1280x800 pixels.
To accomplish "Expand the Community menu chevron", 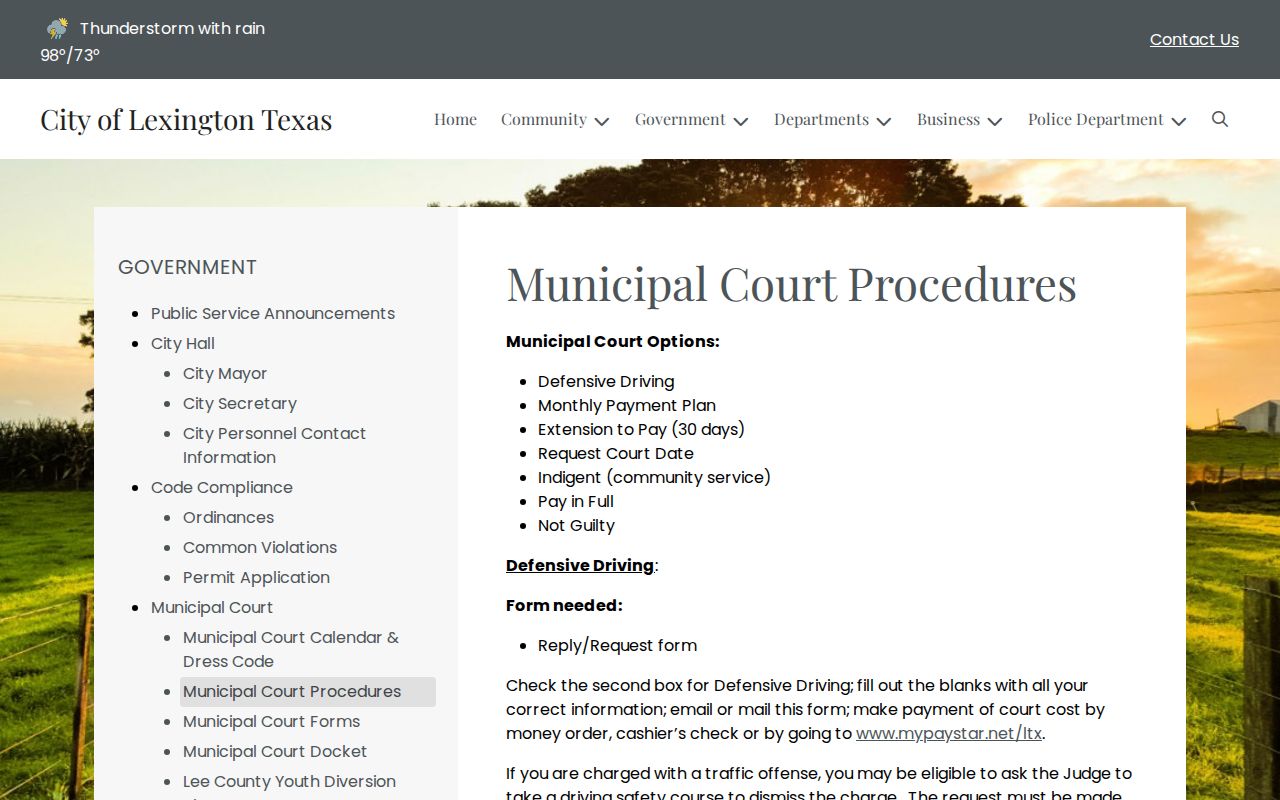I will [x=601, y=121].
